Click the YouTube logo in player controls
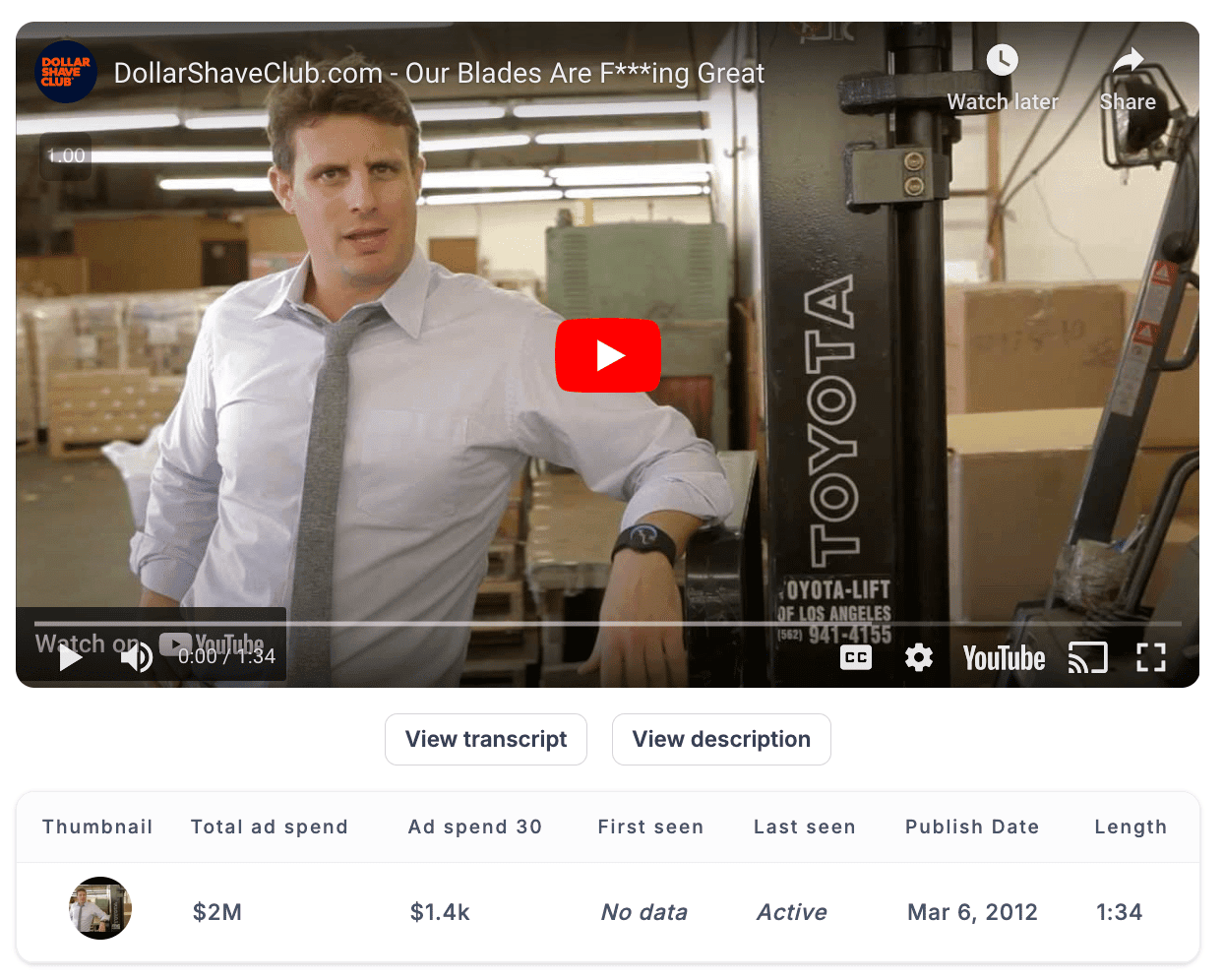Screen dimensions: 1224x980 [1004, 657]
